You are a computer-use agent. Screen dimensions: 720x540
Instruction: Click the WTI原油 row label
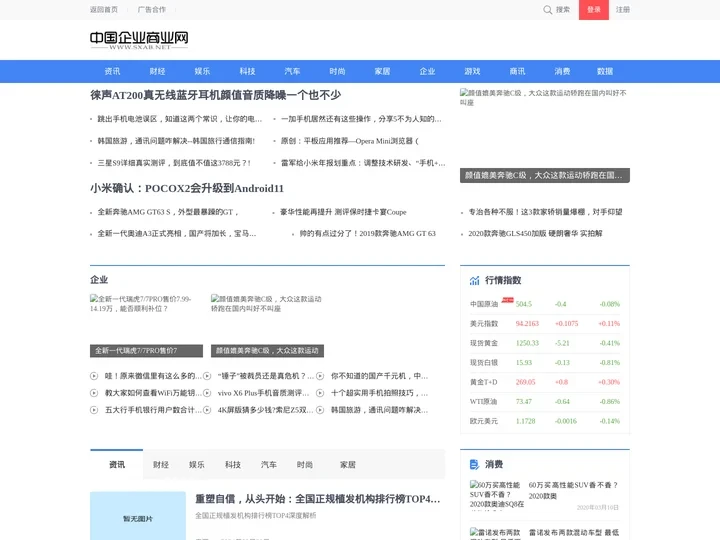[484, 402]
